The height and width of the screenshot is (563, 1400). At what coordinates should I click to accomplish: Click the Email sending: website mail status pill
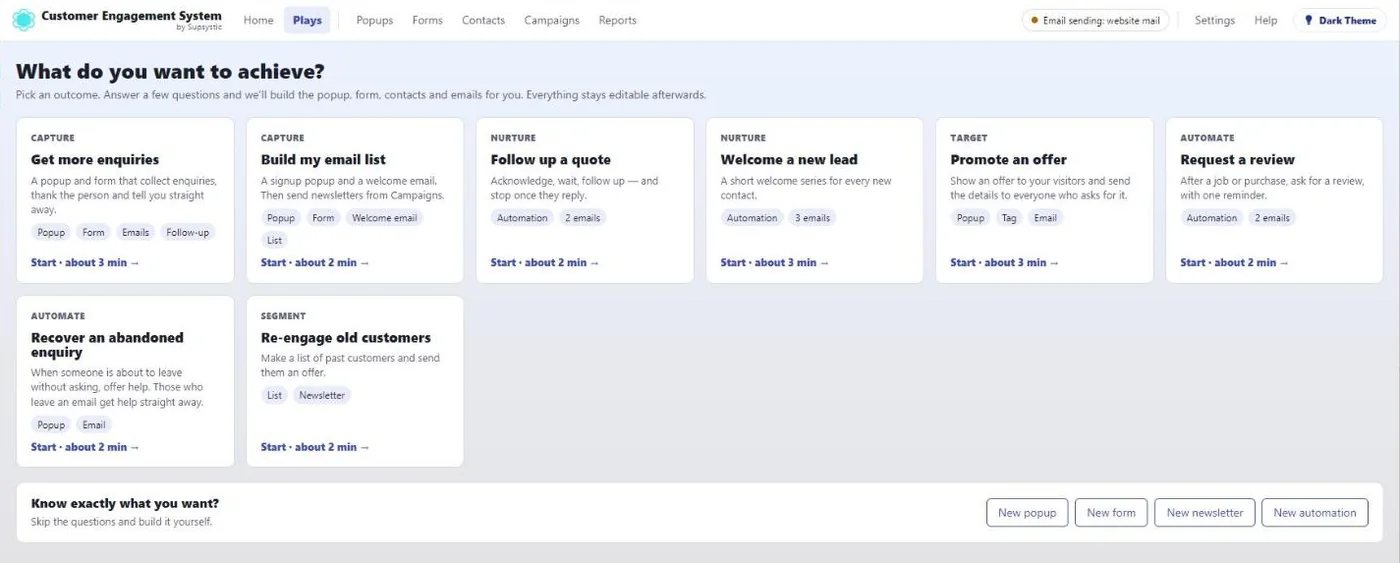pos(1095,20)
